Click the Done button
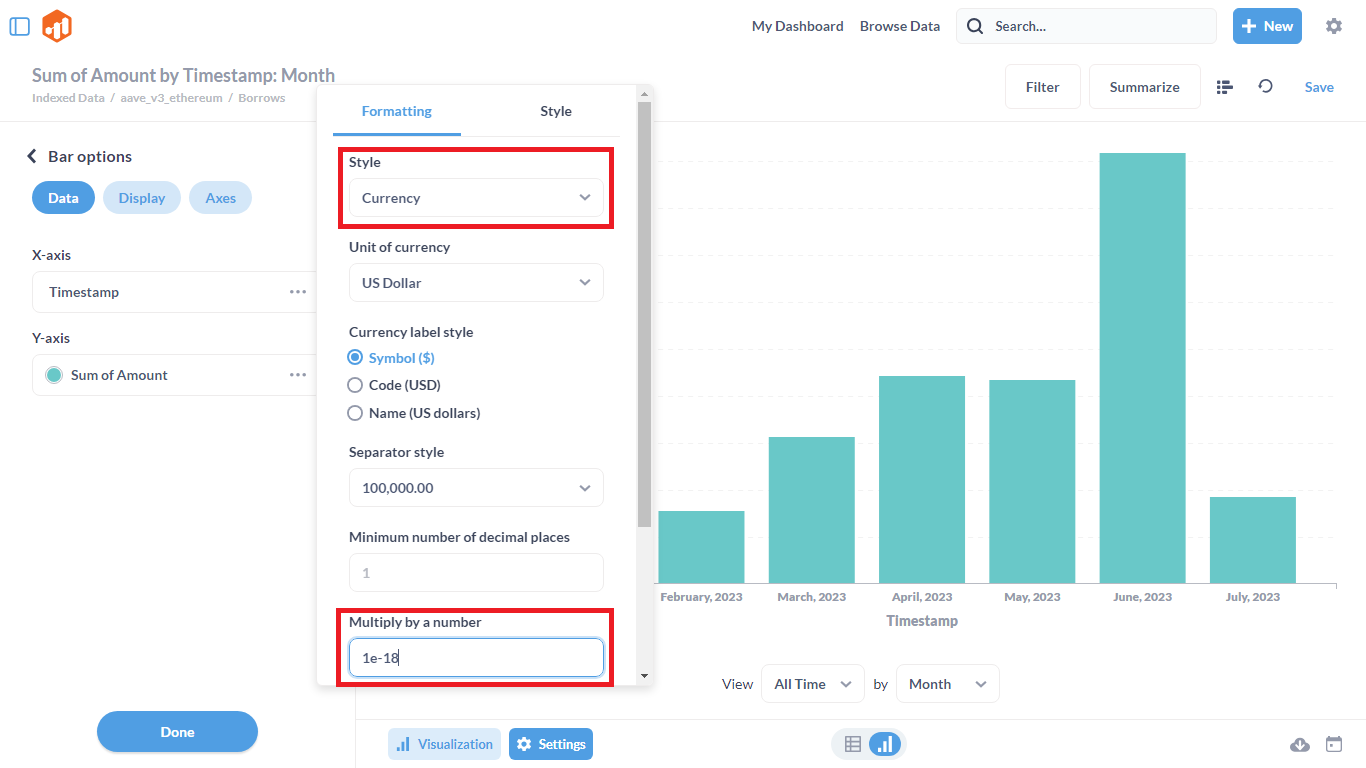Image resolution: width=1366 pixels, height=768 pixels. 177,732
